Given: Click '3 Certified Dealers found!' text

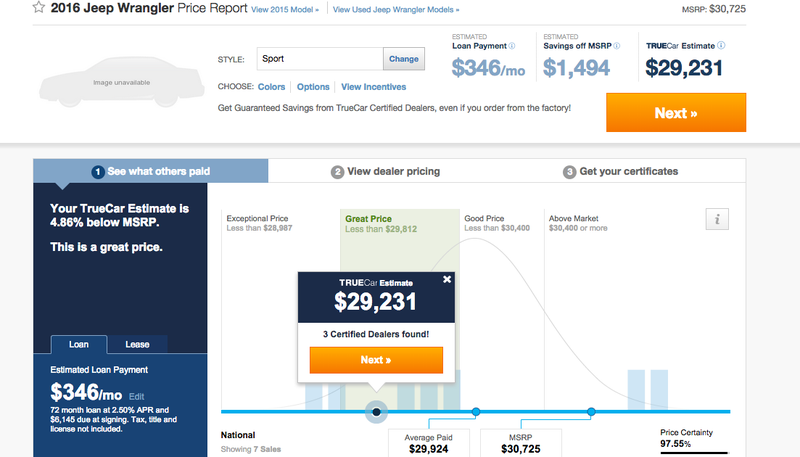Looking at the screenshot, I should point(376,334).
